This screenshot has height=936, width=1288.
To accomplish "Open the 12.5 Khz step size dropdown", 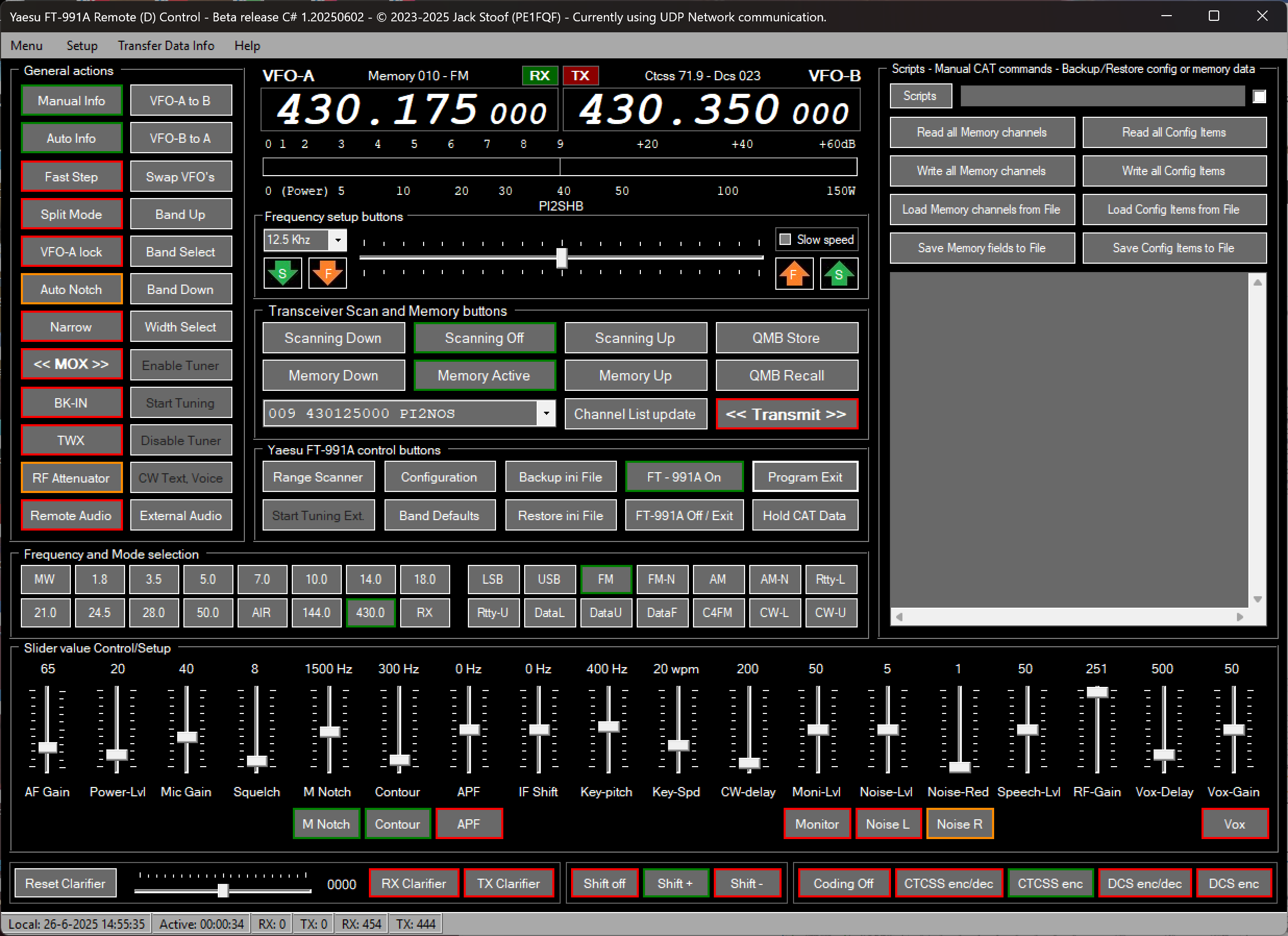I will pyautogui.click(x=338, y=240).
